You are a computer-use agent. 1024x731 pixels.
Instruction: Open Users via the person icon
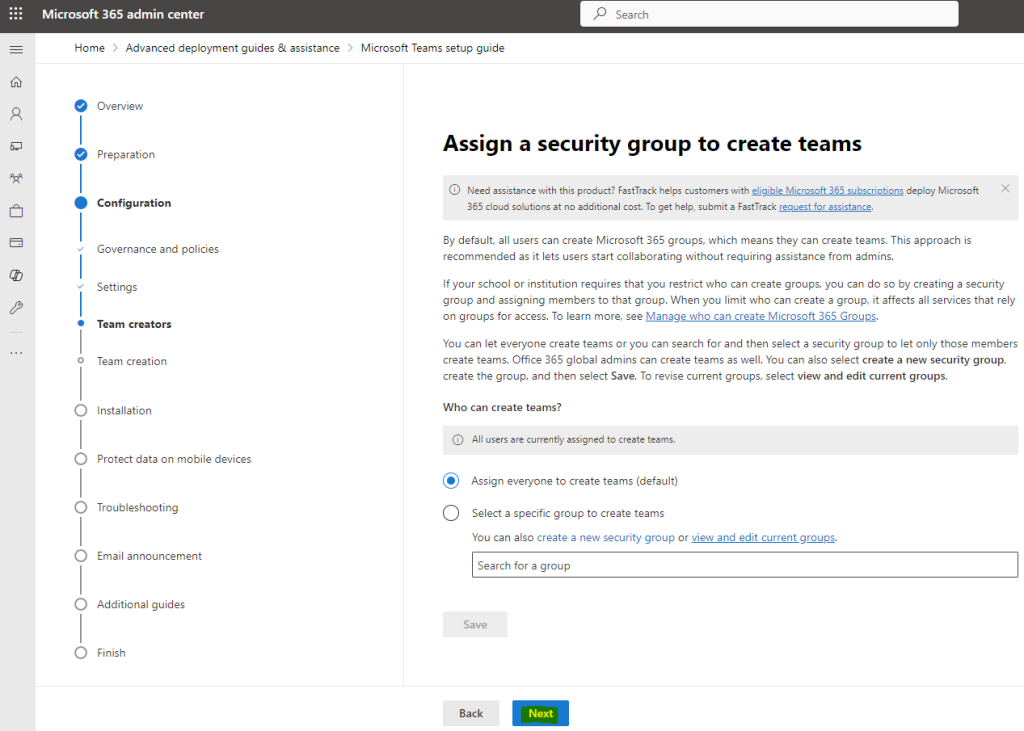pyautogui.click(x=16, y=114)
